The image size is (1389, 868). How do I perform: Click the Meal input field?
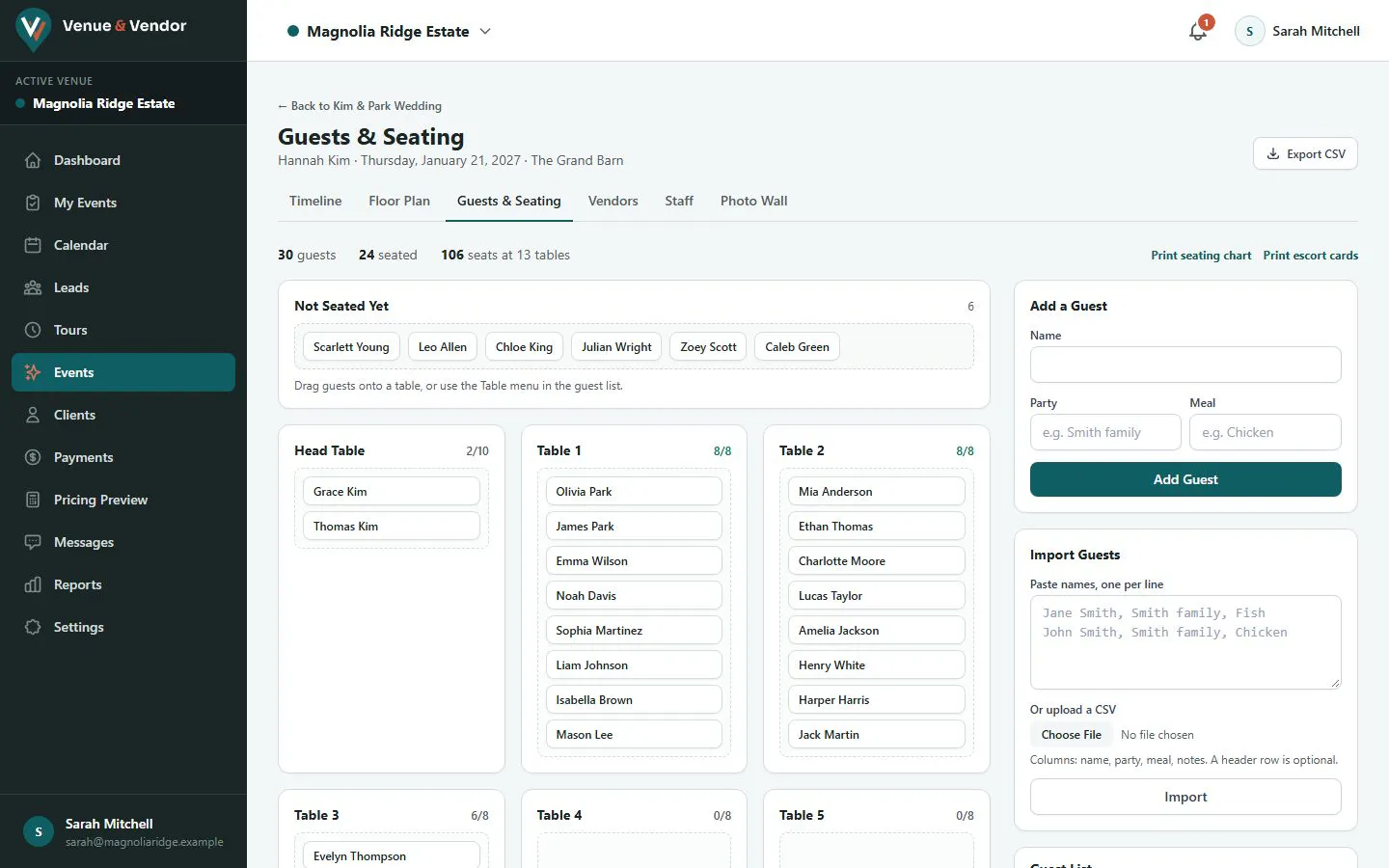(1266, 432)
